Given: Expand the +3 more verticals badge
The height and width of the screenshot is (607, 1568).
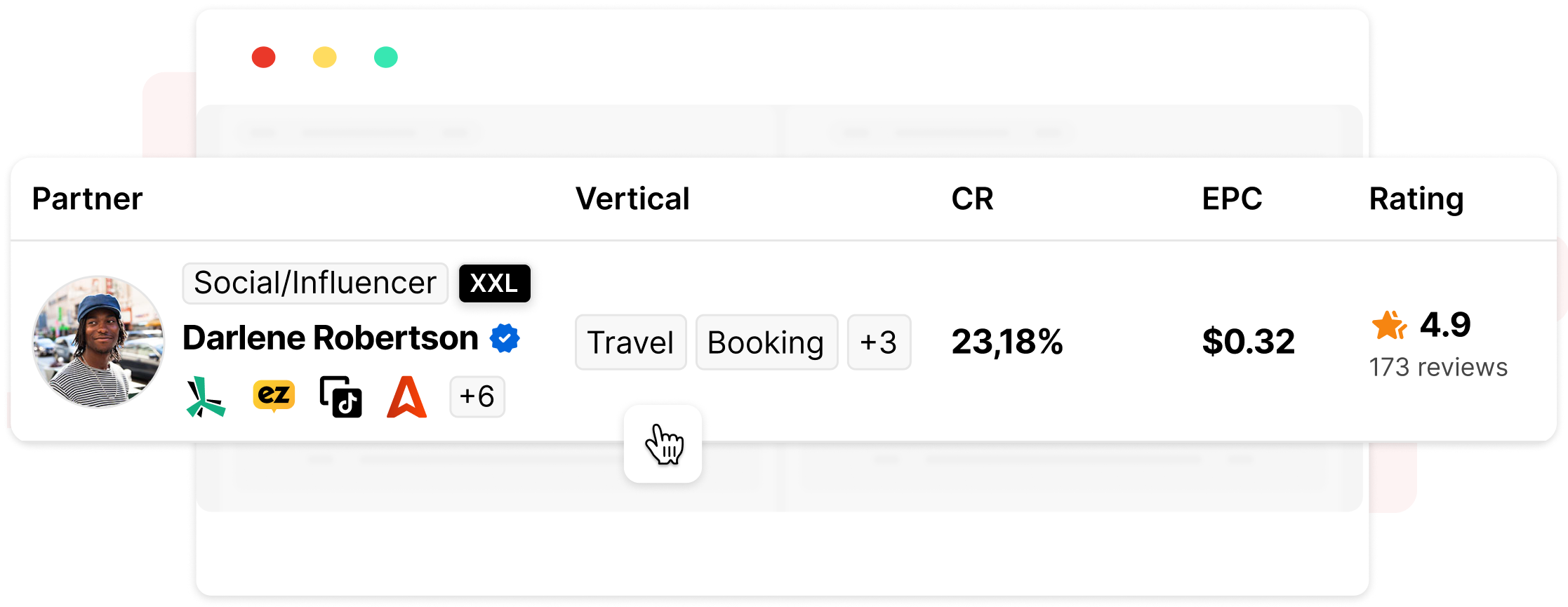Looking at the screenshot, I should click(879, 342).
